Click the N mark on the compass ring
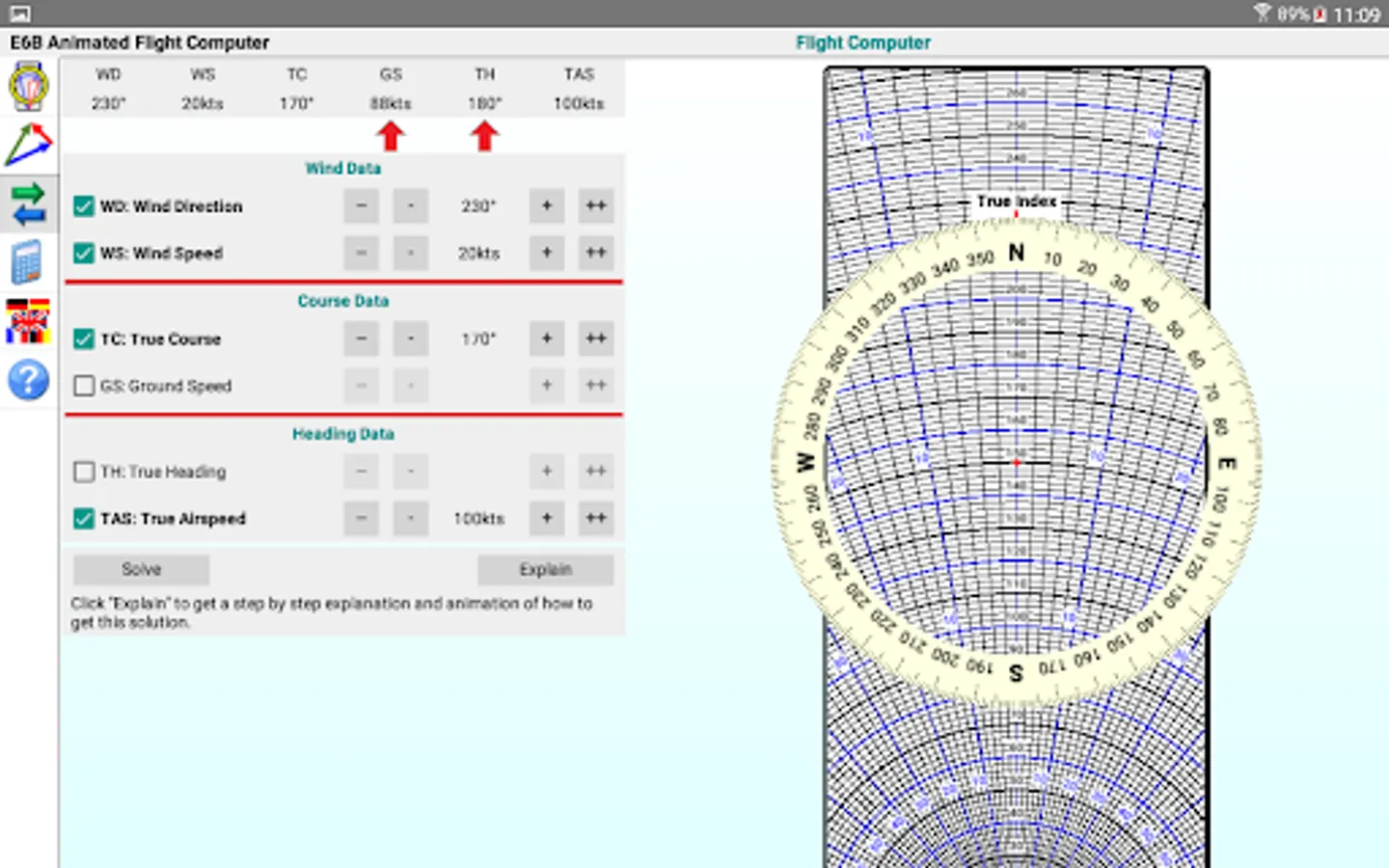The height and width of the screenshot is (868, 1389). (x=1017, y=253)
